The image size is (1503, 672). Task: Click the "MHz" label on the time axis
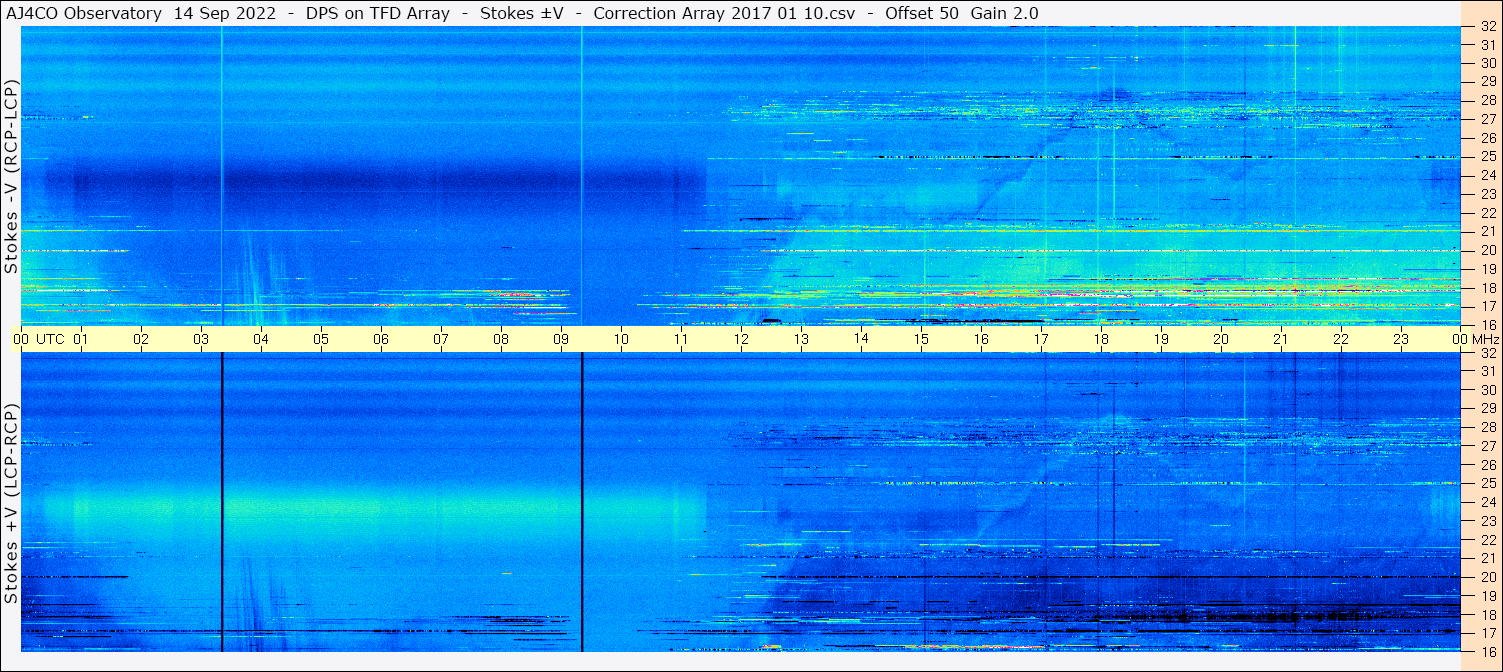click(1485, 339)
